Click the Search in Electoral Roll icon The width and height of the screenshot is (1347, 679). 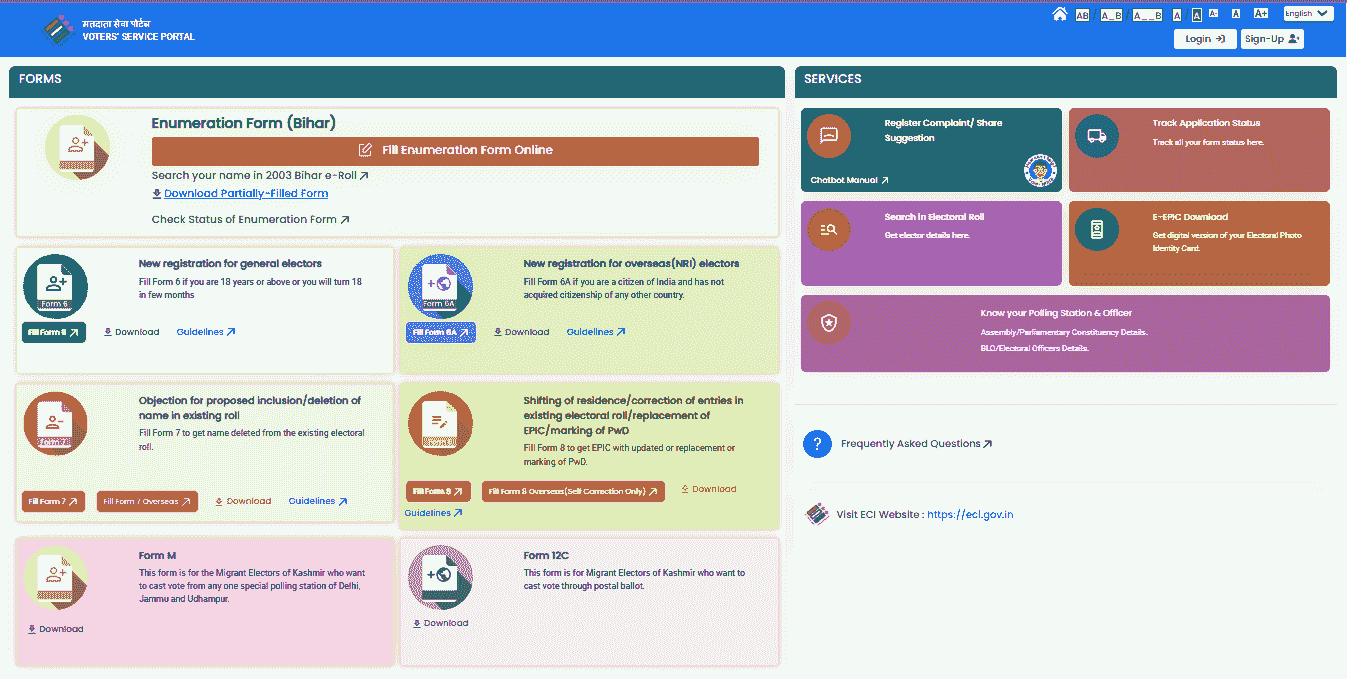[x=828, y=229]
